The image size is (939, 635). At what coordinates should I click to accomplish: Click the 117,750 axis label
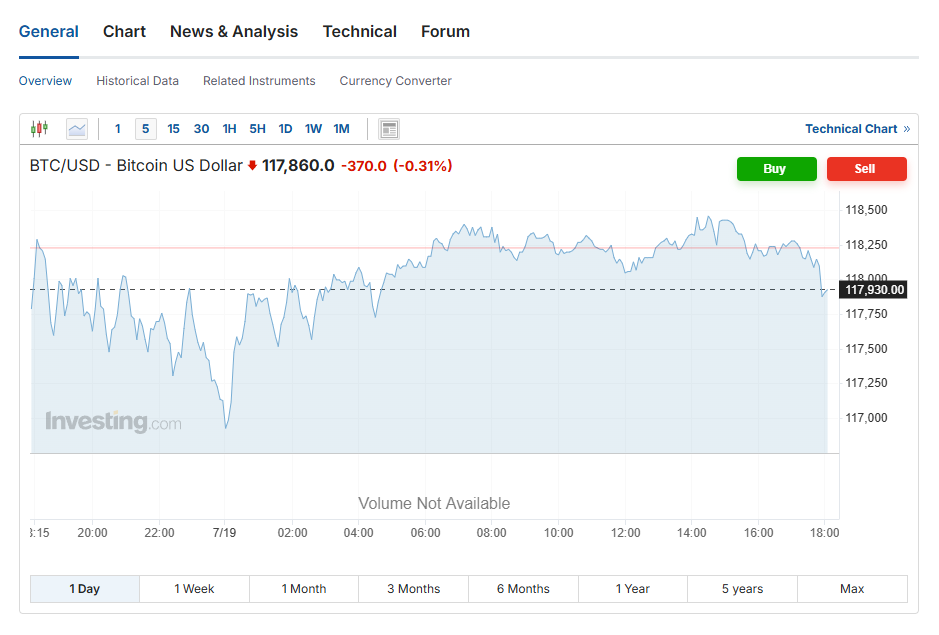tap(867, 314)
